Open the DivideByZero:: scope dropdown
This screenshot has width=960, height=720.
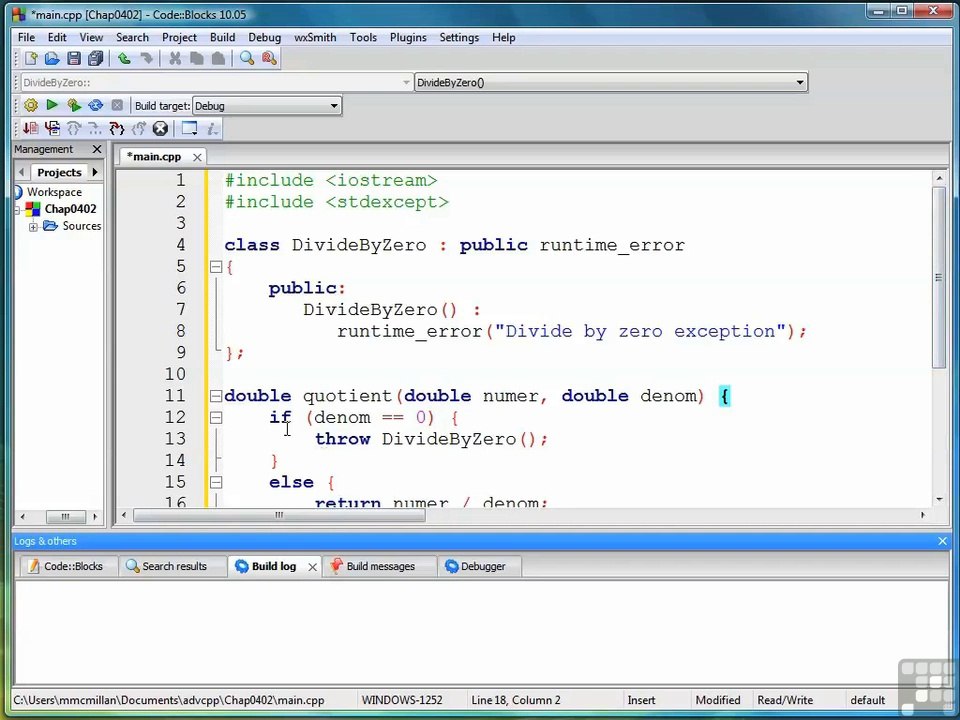pos(216,83)
